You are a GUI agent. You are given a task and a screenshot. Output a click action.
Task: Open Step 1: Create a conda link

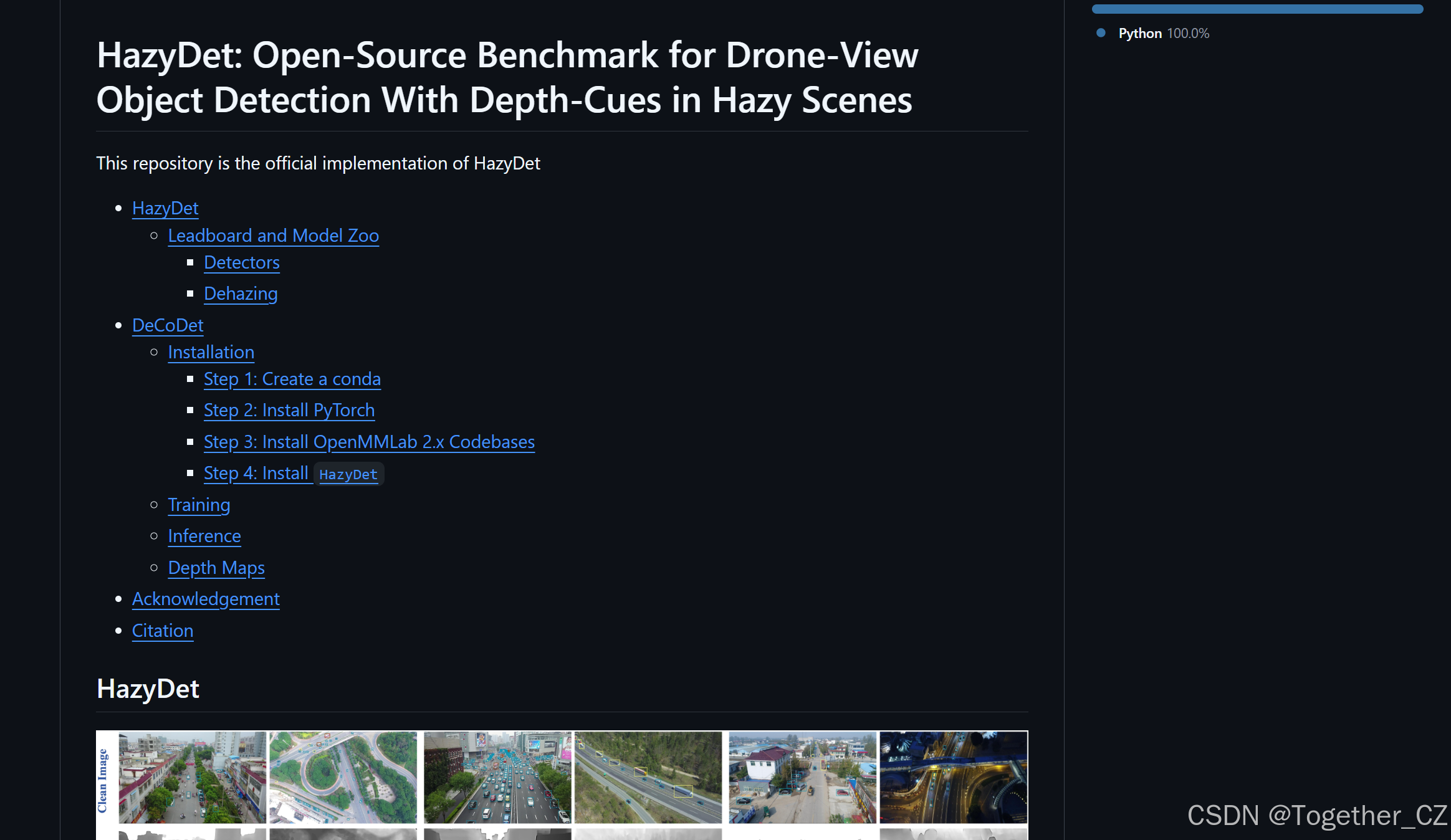pyautogui.click(x=292, y=379)
